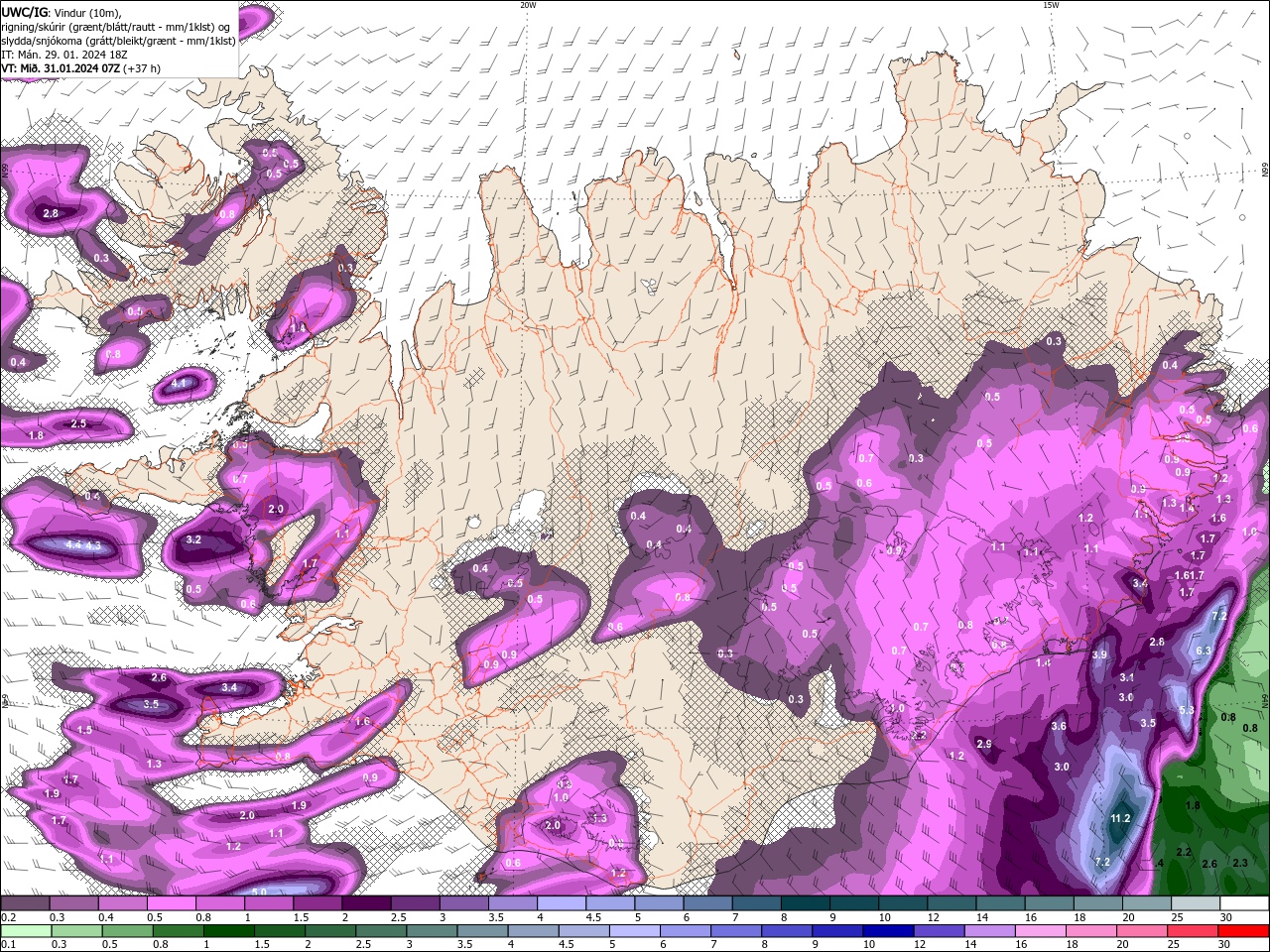This screenshot has width=1270, height=952.
Task: Select the '0.1' label in lower legend row
Action: tap(9, 944)
